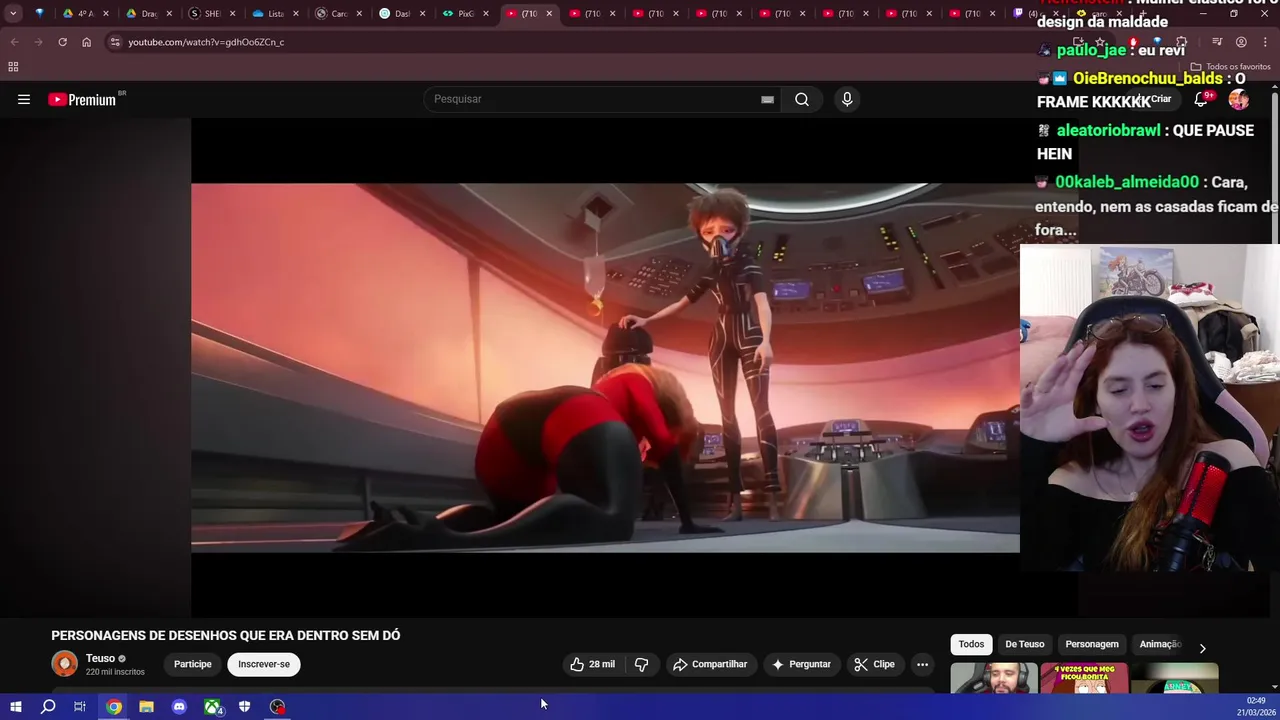Click the Perguntar ask button
The image size is (1280, 720).
(801, 664)
